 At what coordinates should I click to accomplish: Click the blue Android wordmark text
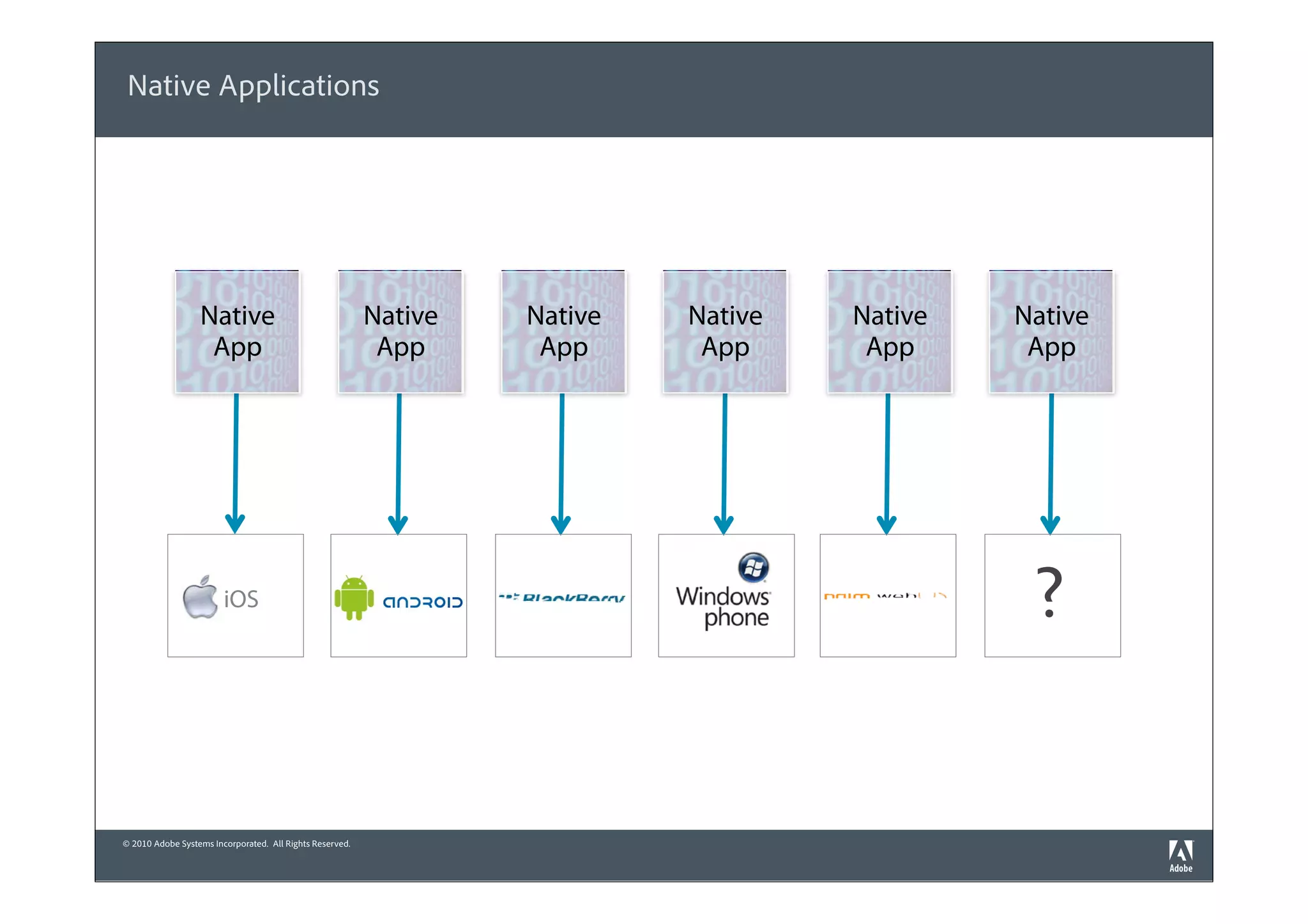tap(422, 602)
